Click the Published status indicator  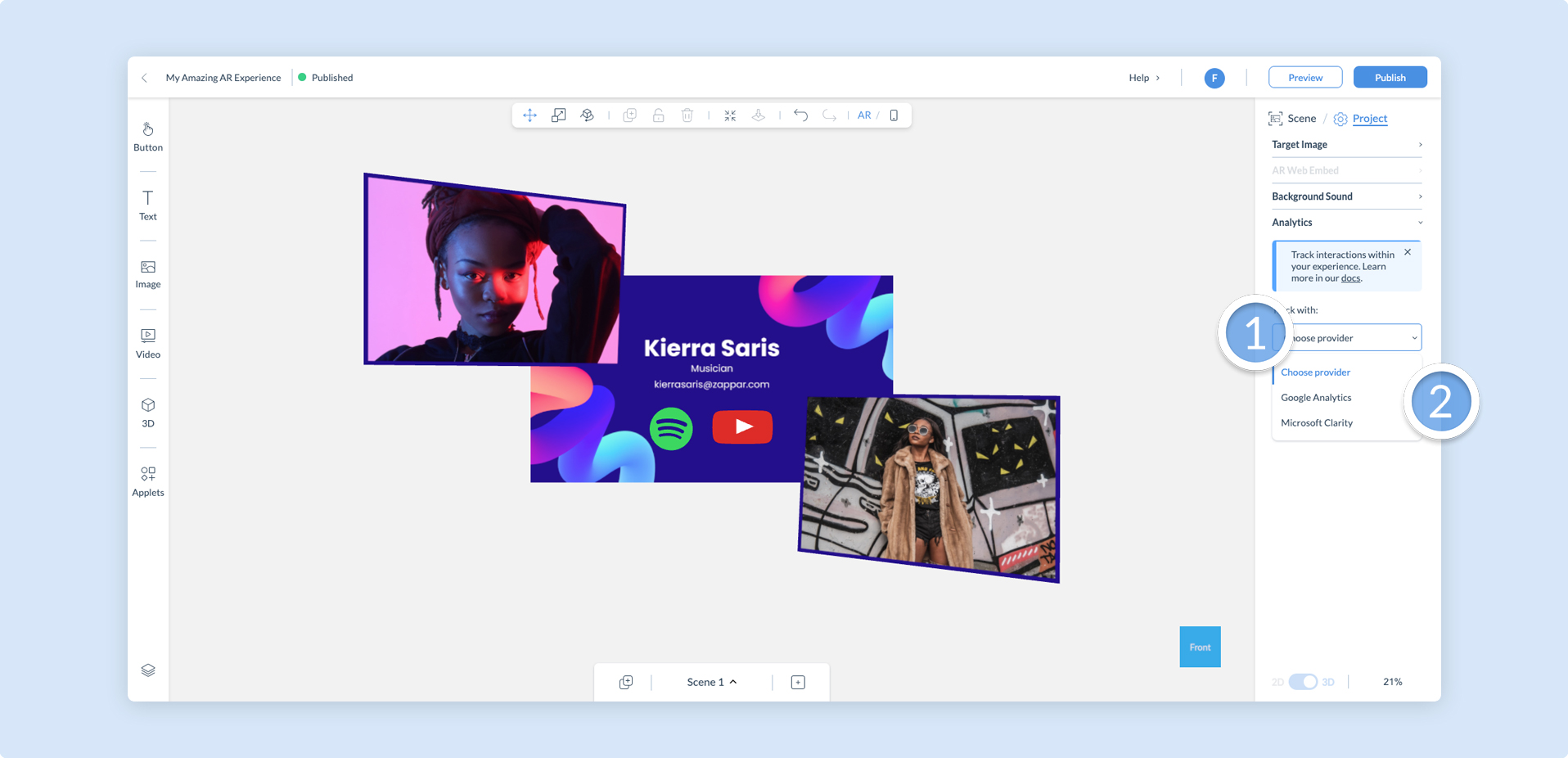coord(326,78)
